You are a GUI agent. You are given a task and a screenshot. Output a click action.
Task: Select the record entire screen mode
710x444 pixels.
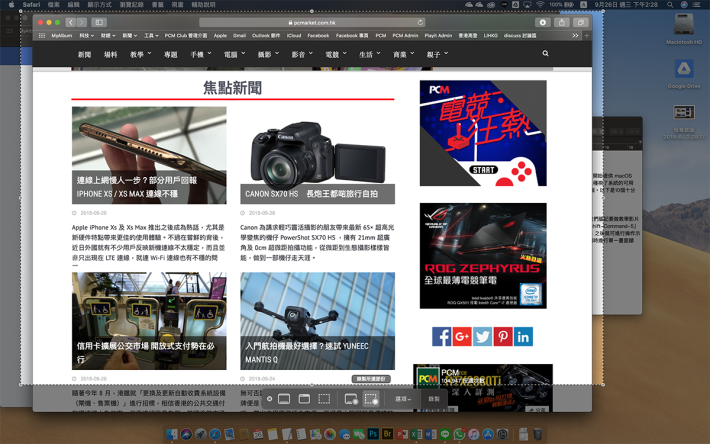351,399
